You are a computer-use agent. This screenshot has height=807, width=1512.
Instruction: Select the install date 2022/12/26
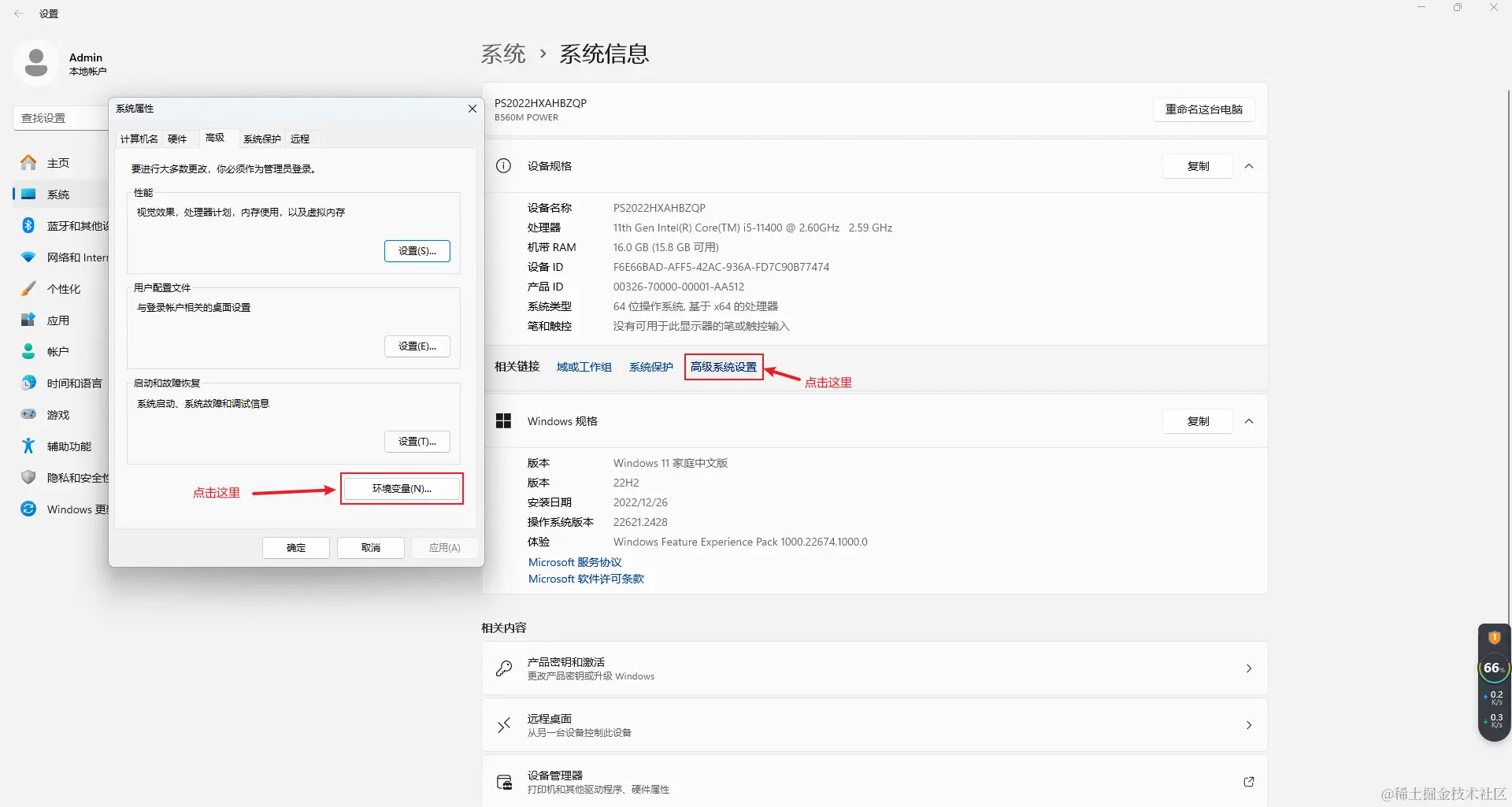(x=640, y=502)
